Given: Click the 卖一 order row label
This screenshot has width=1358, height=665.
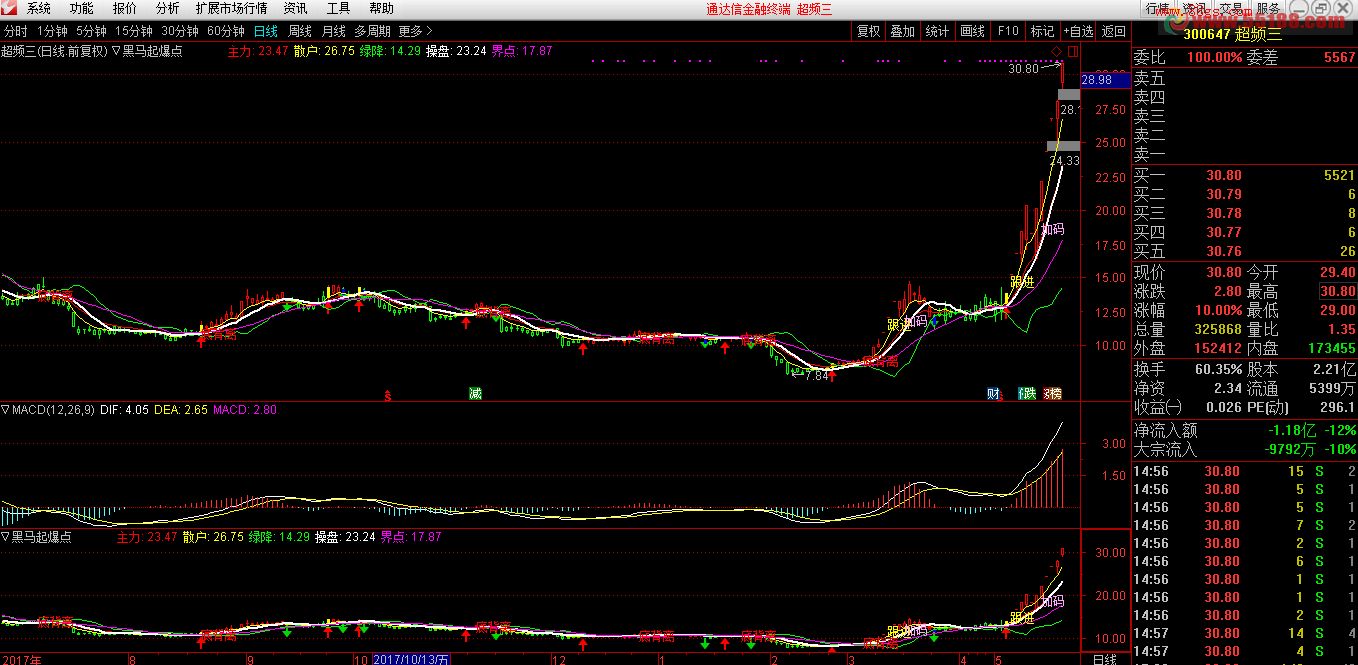Looking at the screenshot, I should pos(1149,154).
